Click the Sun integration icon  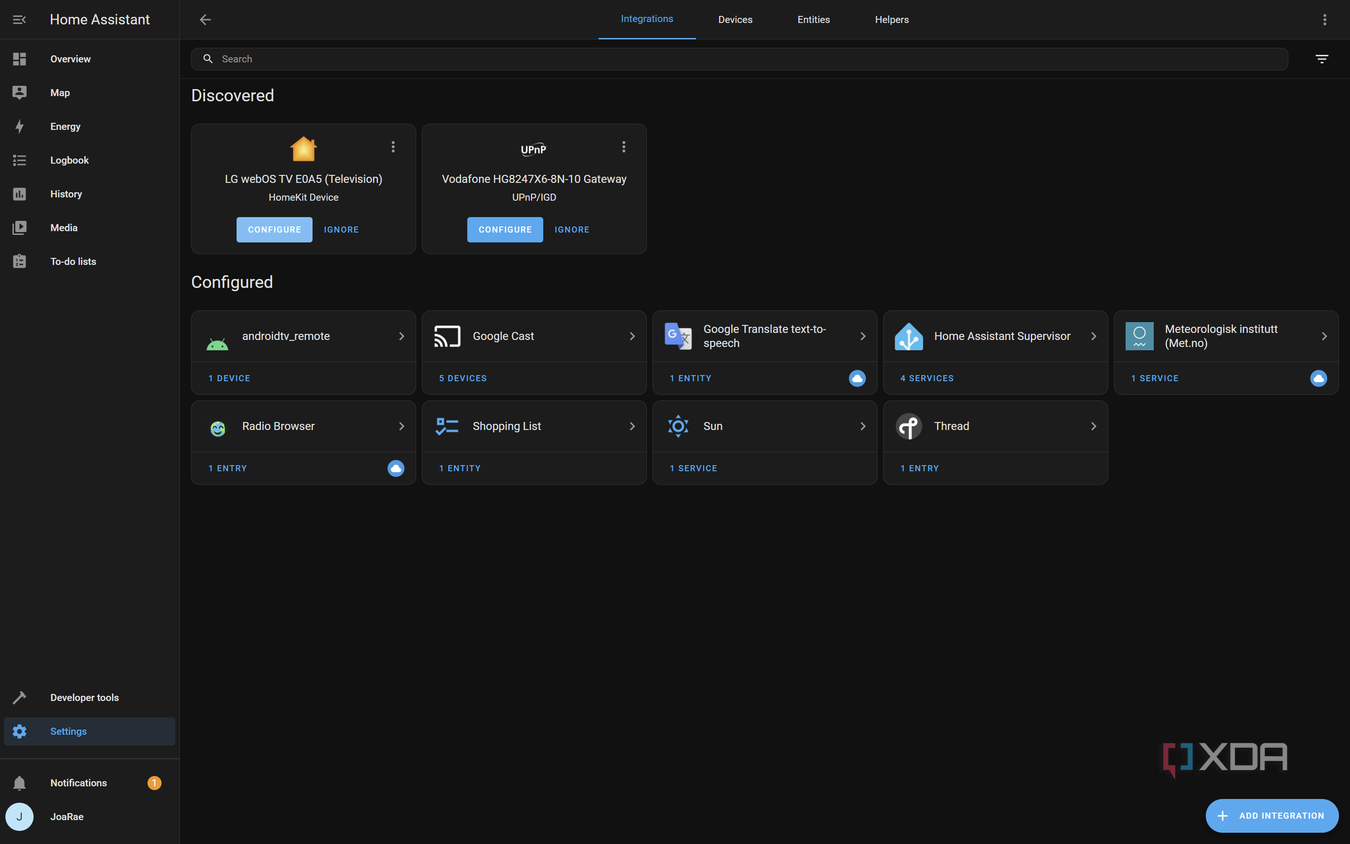point(678,426)
